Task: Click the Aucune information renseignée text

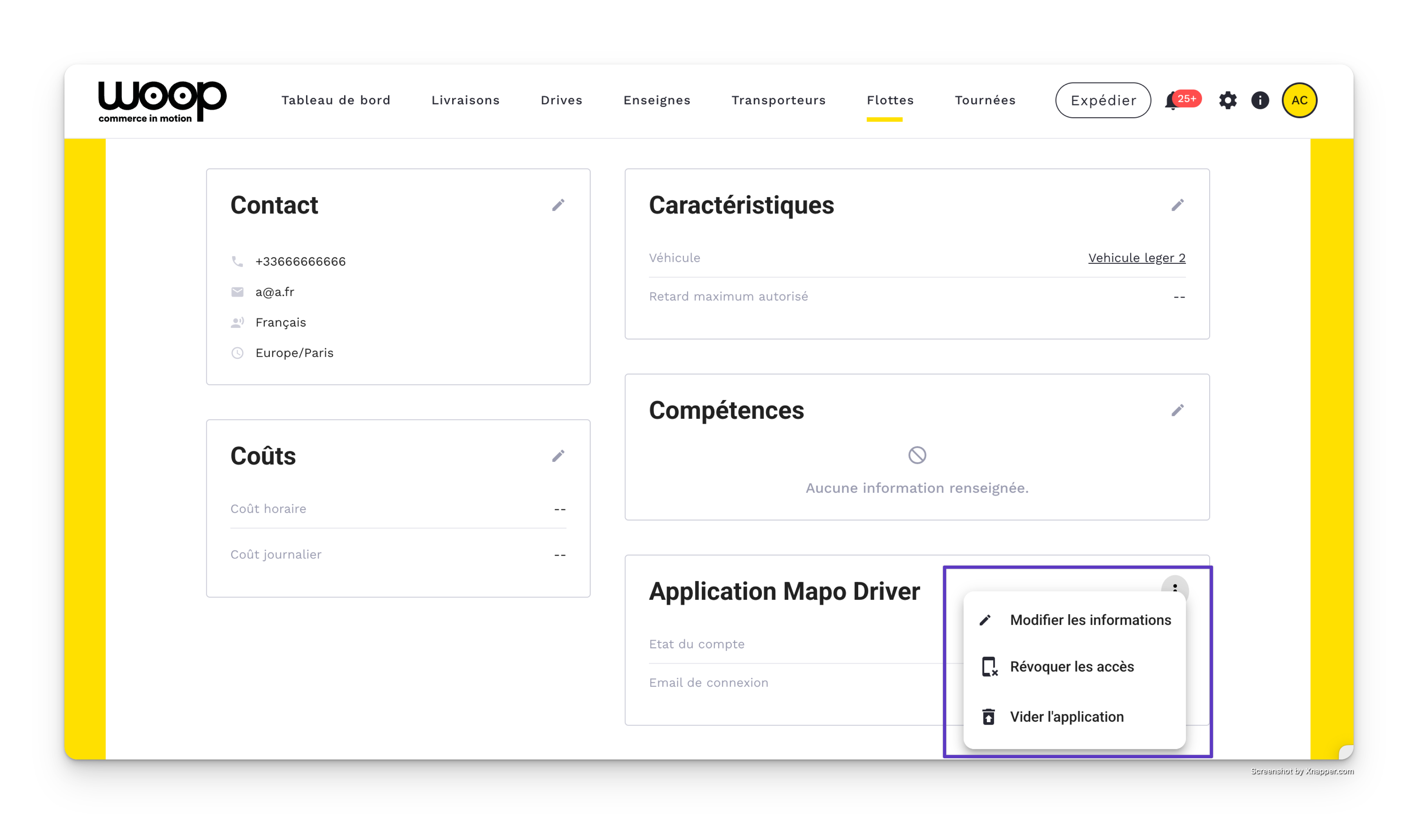Action: coord(917,488)
